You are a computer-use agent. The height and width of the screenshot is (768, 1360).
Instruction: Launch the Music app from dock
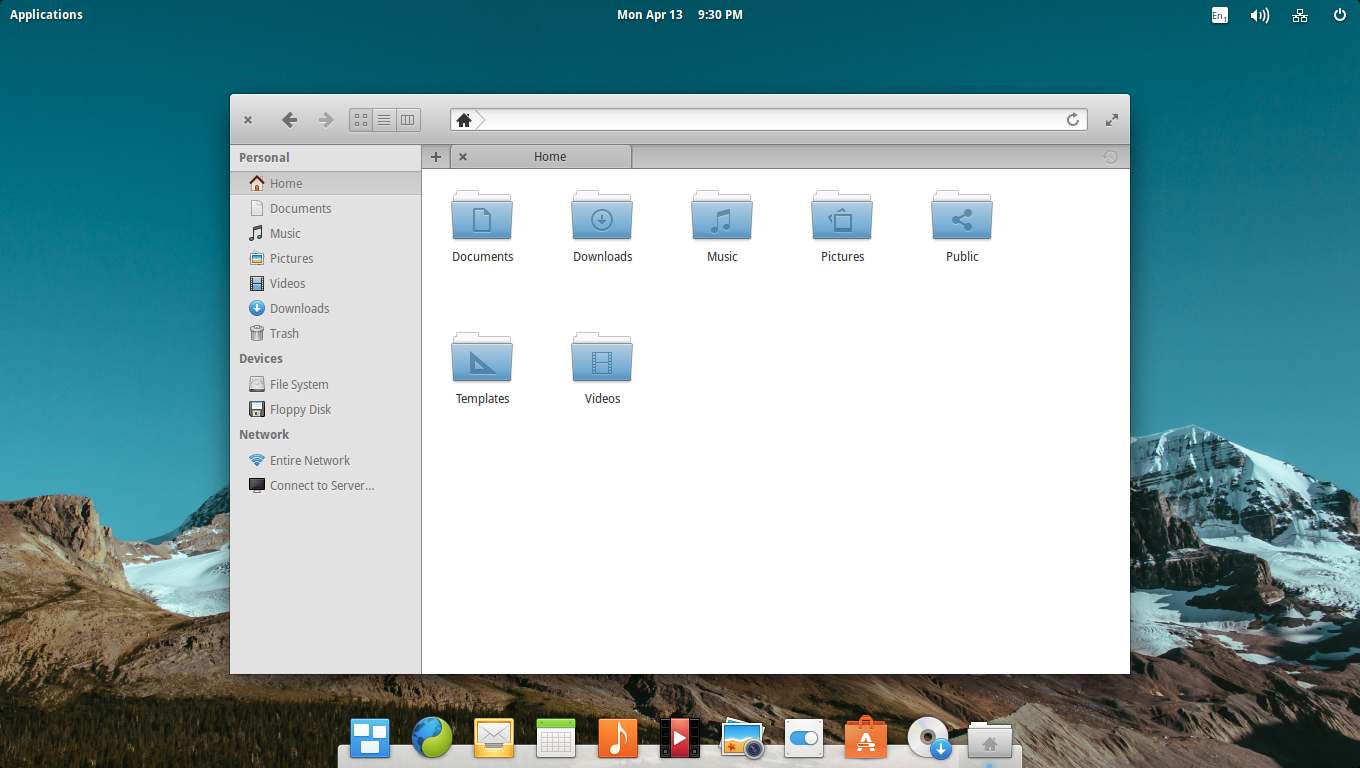(618, 739)
